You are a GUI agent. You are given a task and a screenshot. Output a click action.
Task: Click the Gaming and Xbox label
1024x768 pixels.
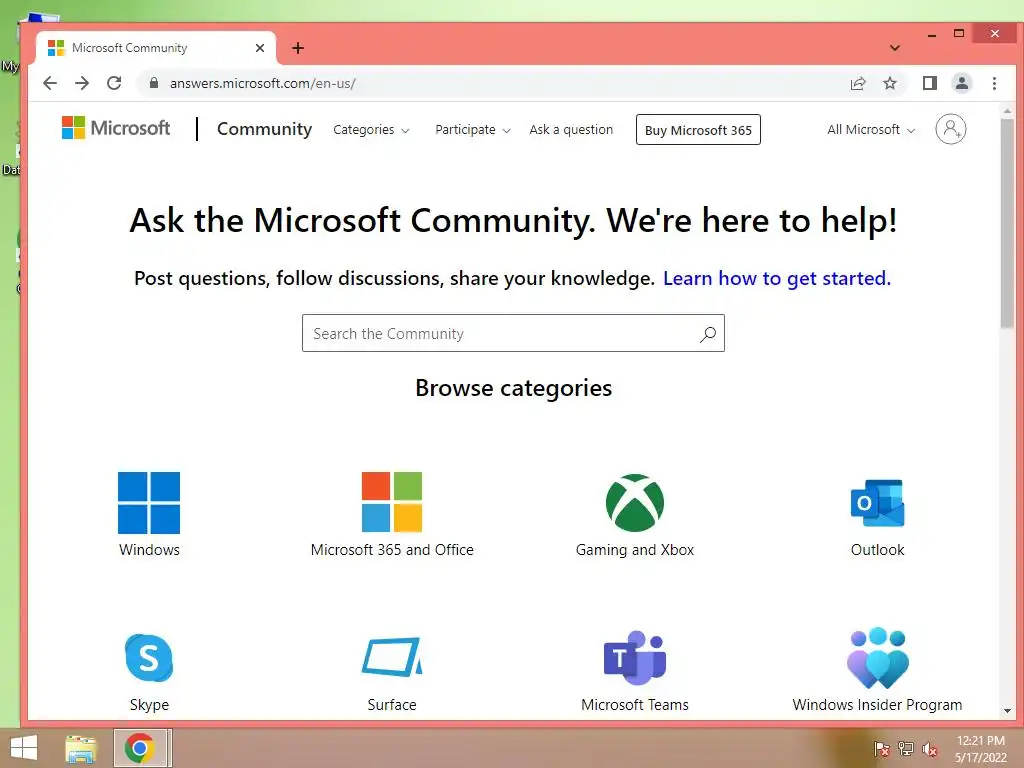pos(635,550)
